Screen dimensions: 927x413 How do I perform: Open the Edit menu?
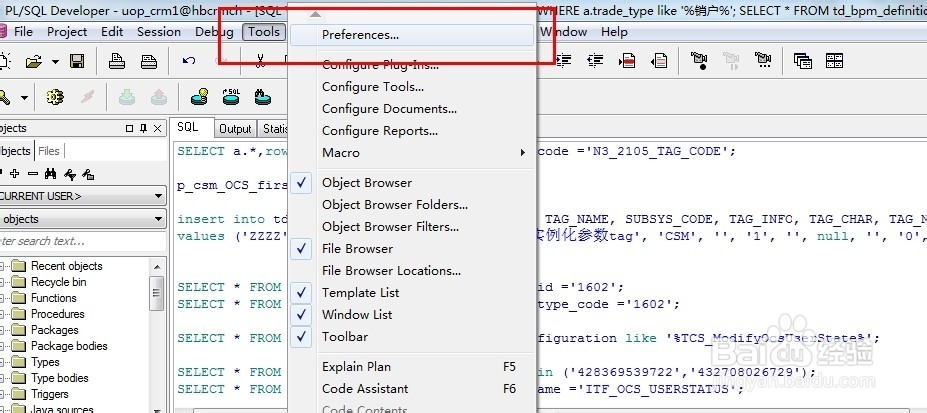(112, 32)
